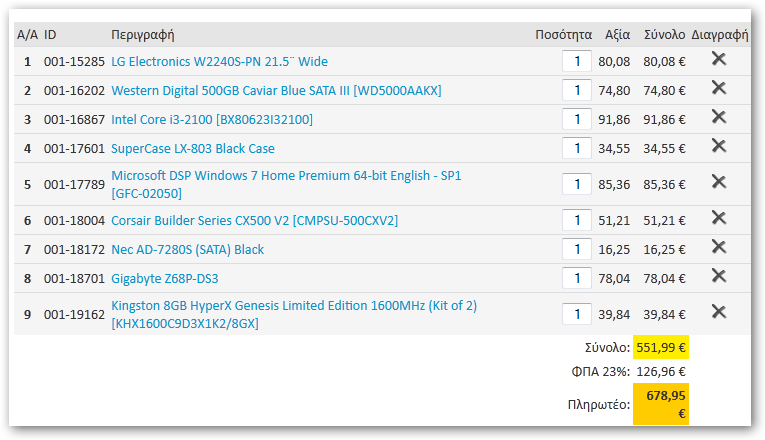Viewport: 765px width, 440px height.
Task: Open Western Digital 500GB Caviar Blue link
Action: (x=276, y=90)
